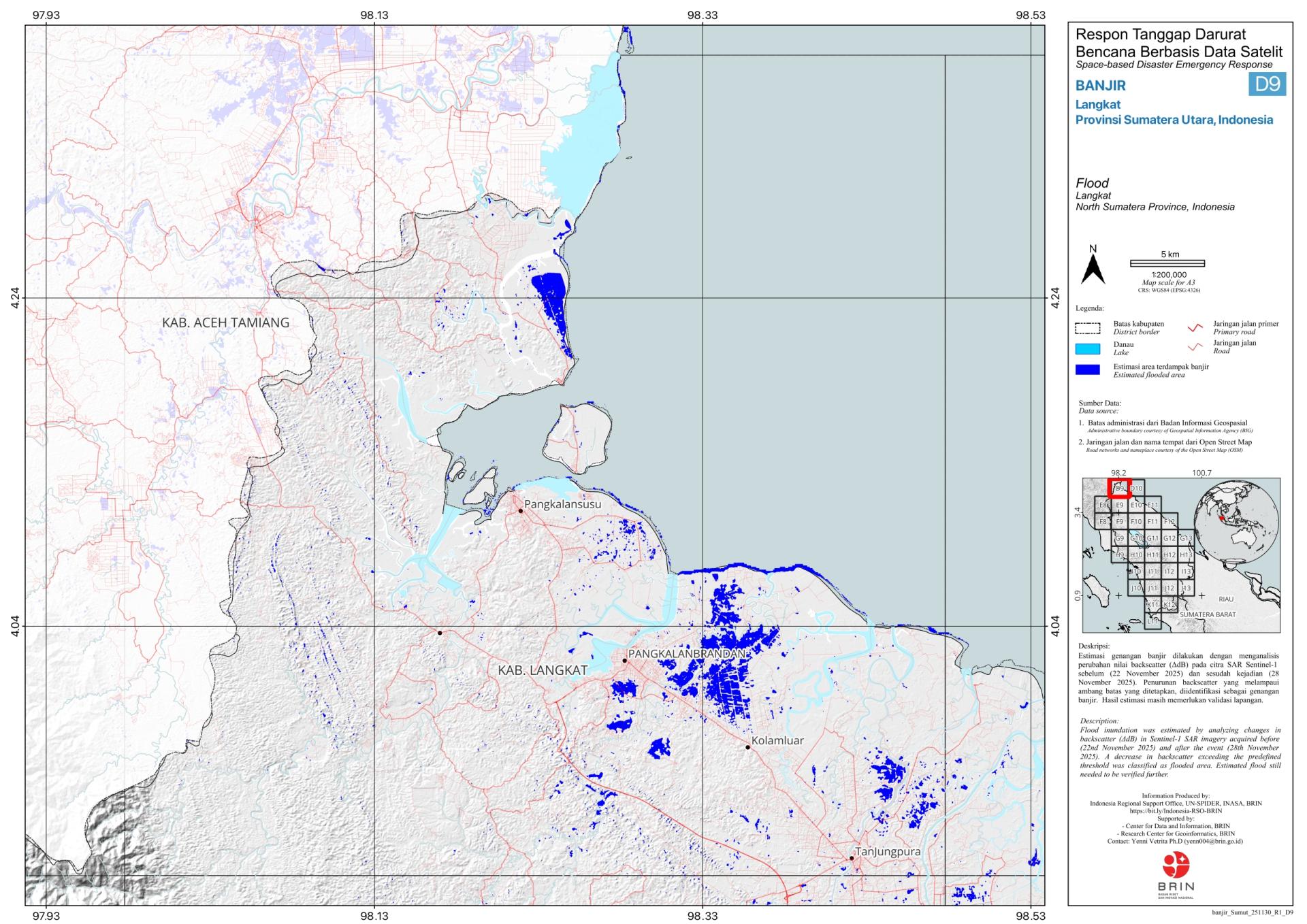Click the Tanjungpura place name

[x=888, y=852]
